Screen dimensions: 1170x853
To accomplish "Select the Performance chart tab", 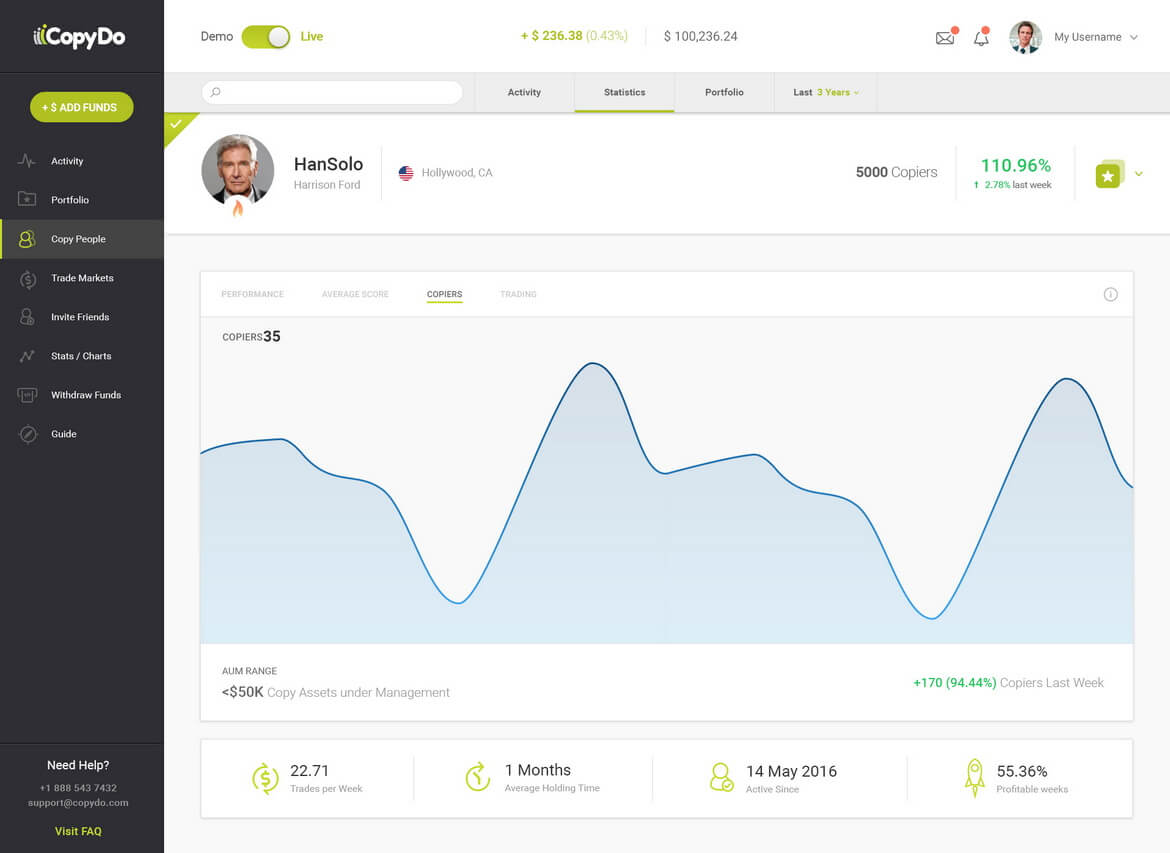I will [252, 294].
